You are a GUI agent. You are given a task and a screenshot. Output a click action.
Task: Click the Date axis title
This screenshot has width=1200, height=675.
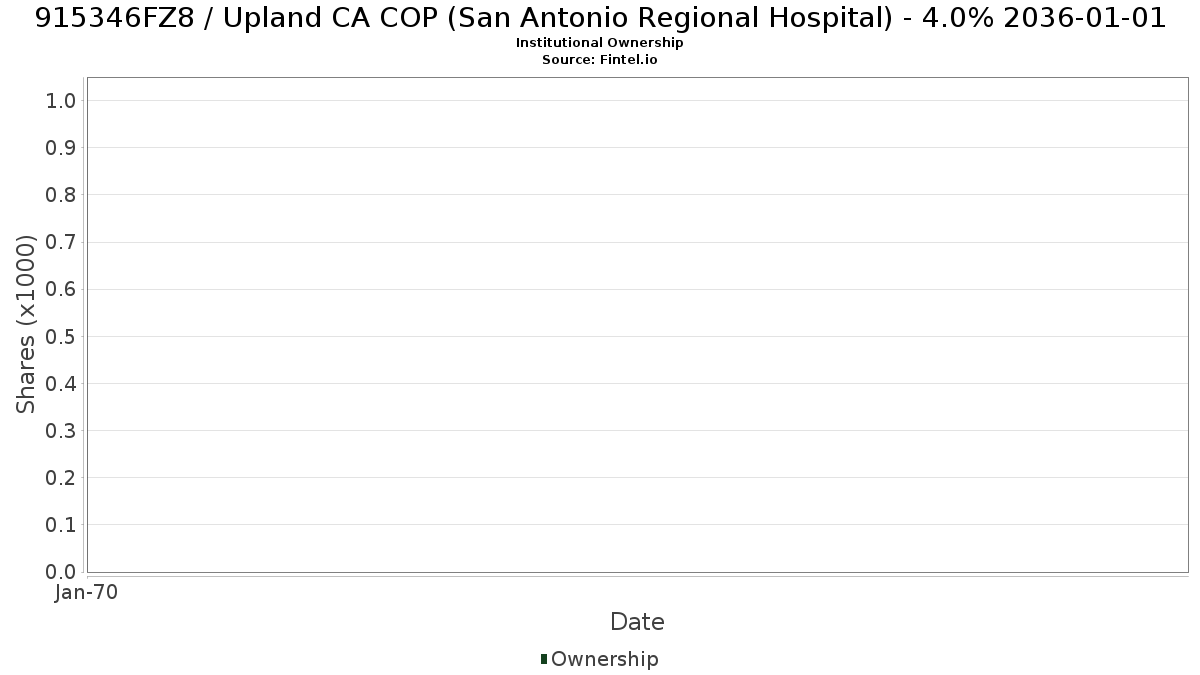click(x=637, y=622)
